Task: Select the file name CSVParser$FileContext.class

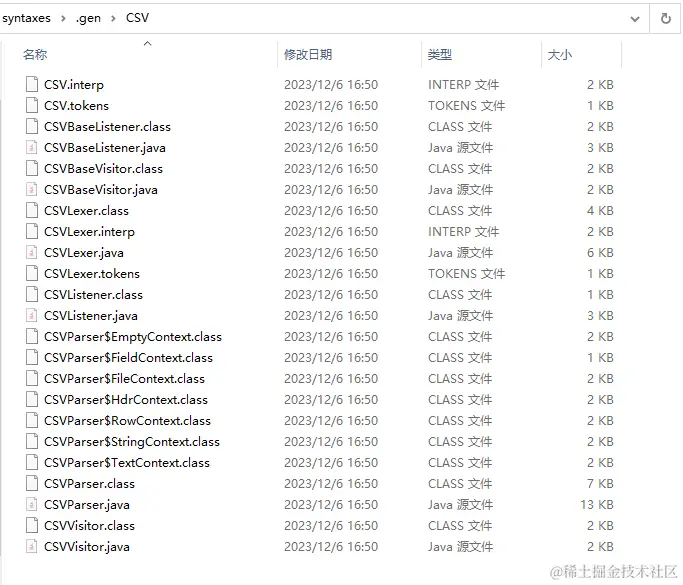Action: click(124, 379)
